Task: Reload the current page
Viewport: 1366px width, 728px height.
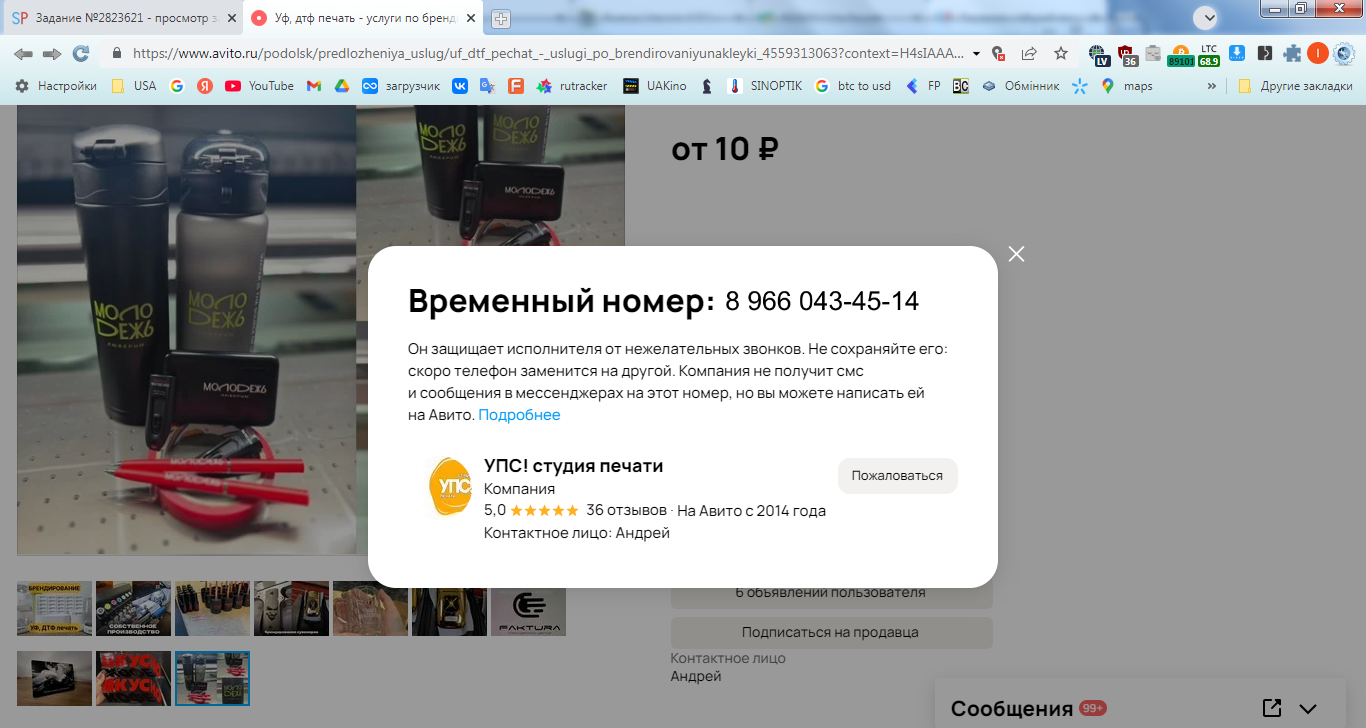Action: point(81,53)
